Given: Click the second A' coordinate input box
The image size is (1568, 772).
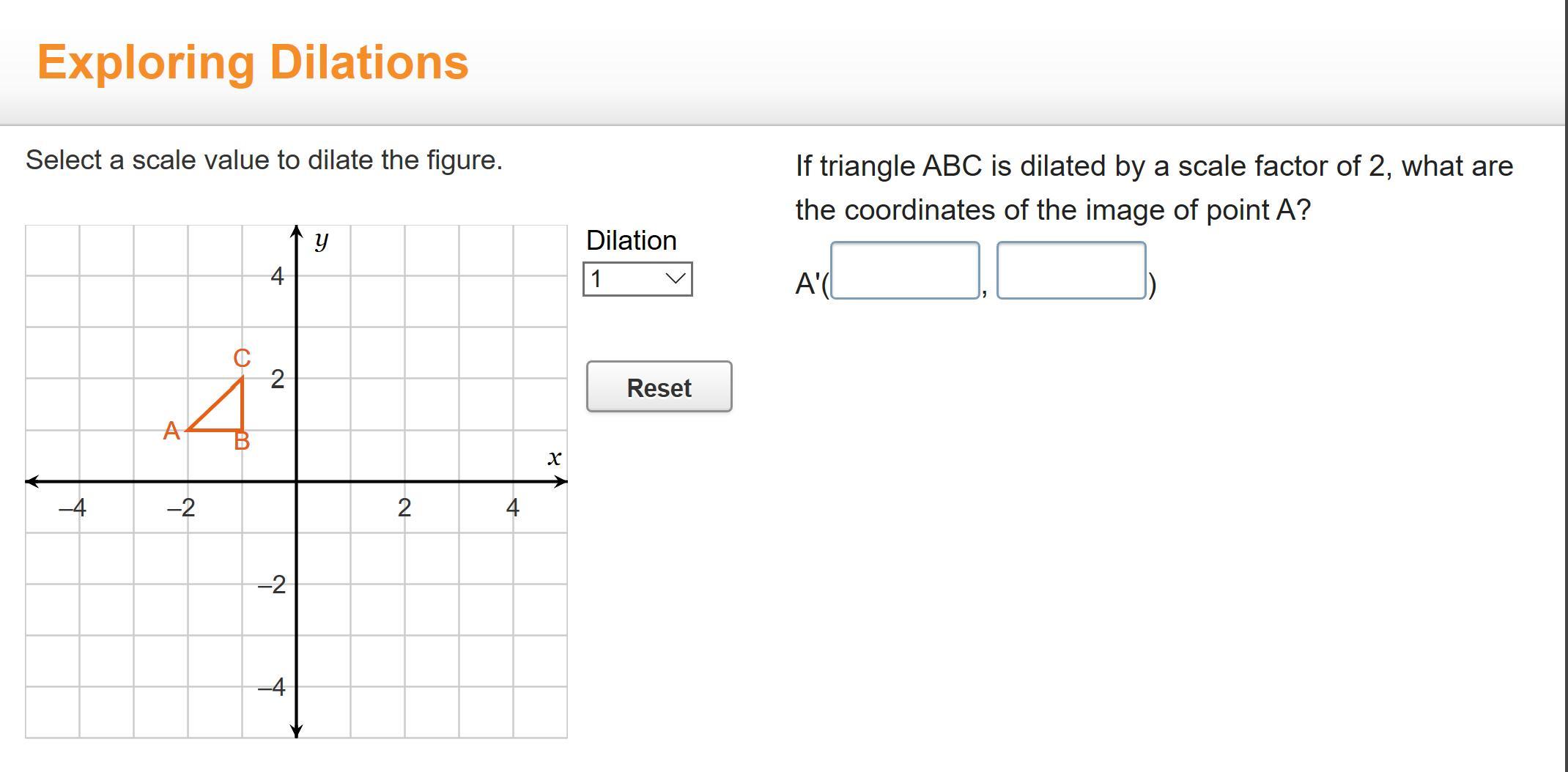Looking at the screenshot, I should (1071, 270).
